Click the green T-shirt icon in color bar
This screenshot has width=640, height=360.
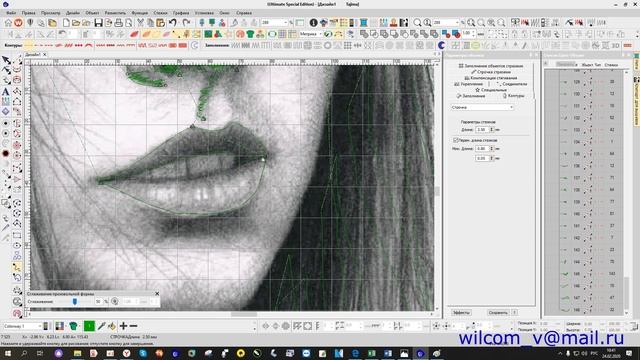[73, 326]
